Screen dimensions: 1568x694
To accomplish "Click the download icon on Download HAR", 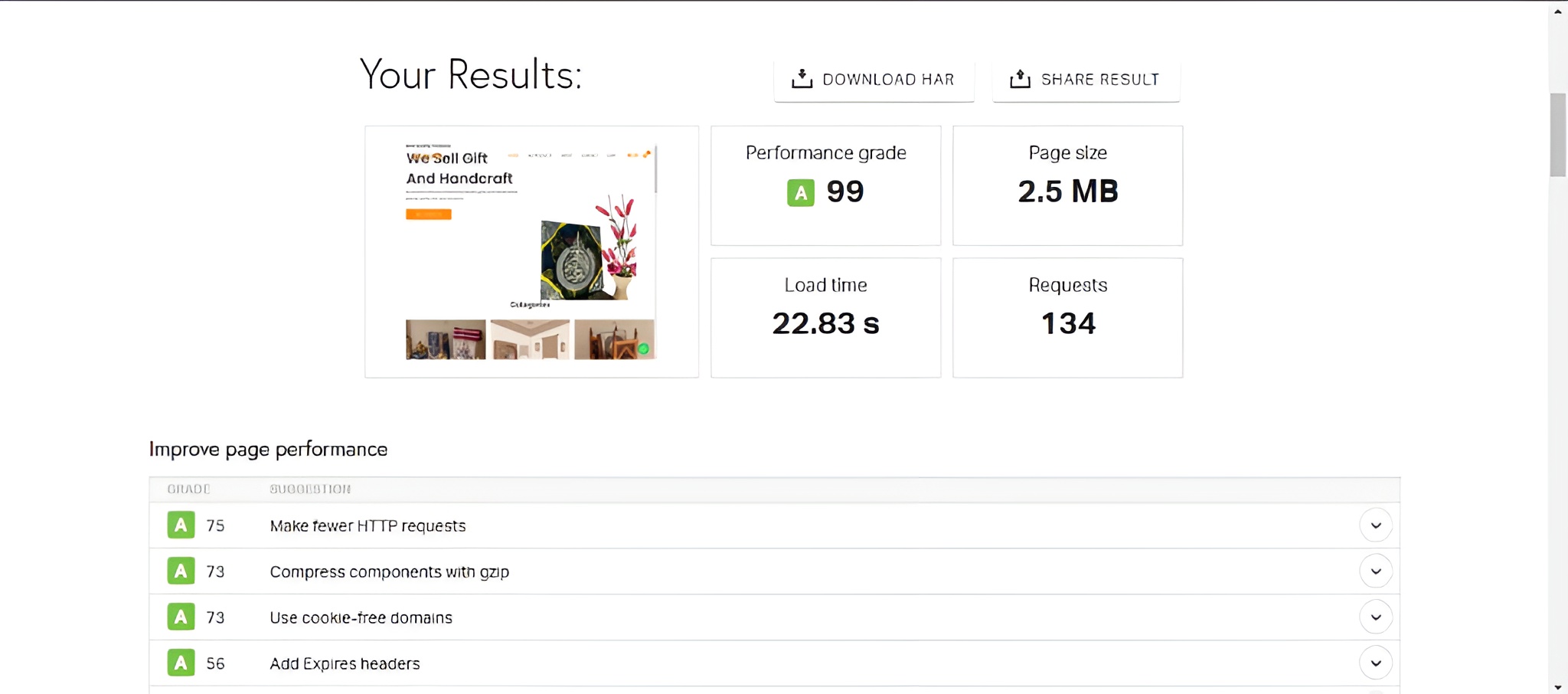I will pyautogui.click(x=801, y=78).
